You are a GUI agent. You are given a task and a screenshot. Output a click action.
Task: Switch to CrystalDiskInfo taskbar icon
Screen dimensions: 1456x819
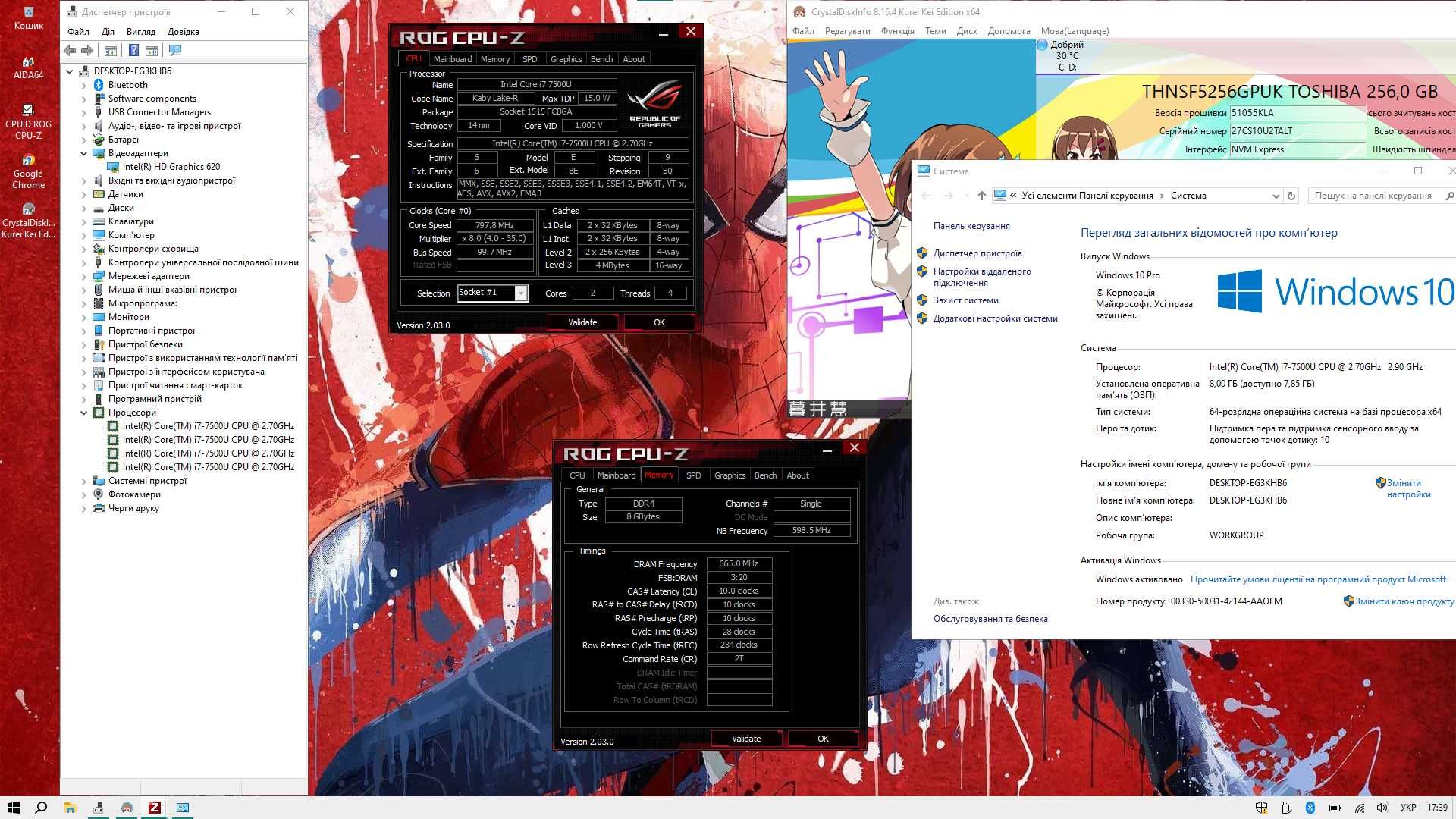click(127, 808)
